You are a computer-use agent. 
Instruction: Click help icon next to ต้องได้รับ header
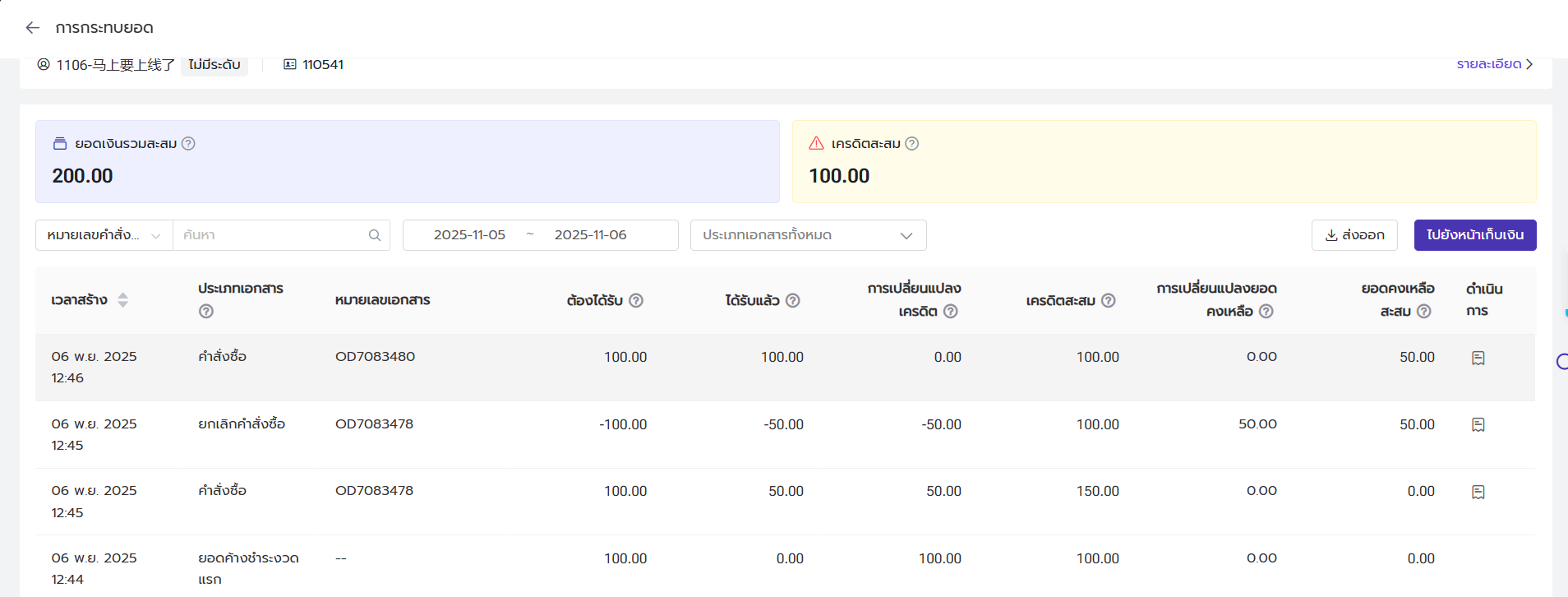636,301
